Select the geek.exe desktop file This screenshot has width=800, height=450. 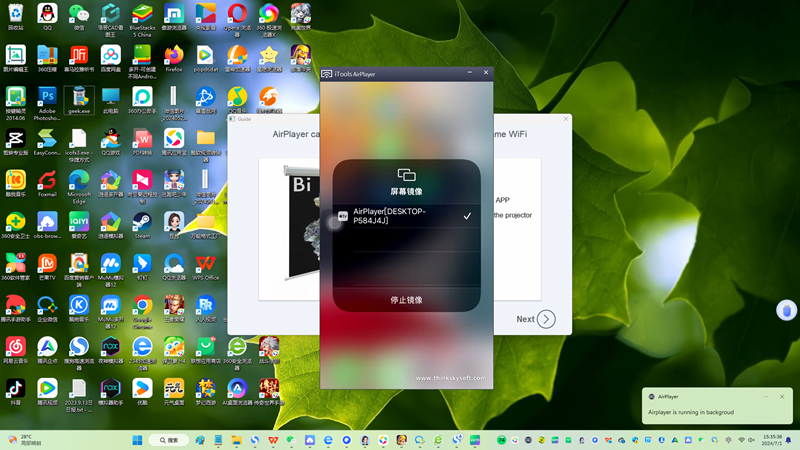click(78, 100)
